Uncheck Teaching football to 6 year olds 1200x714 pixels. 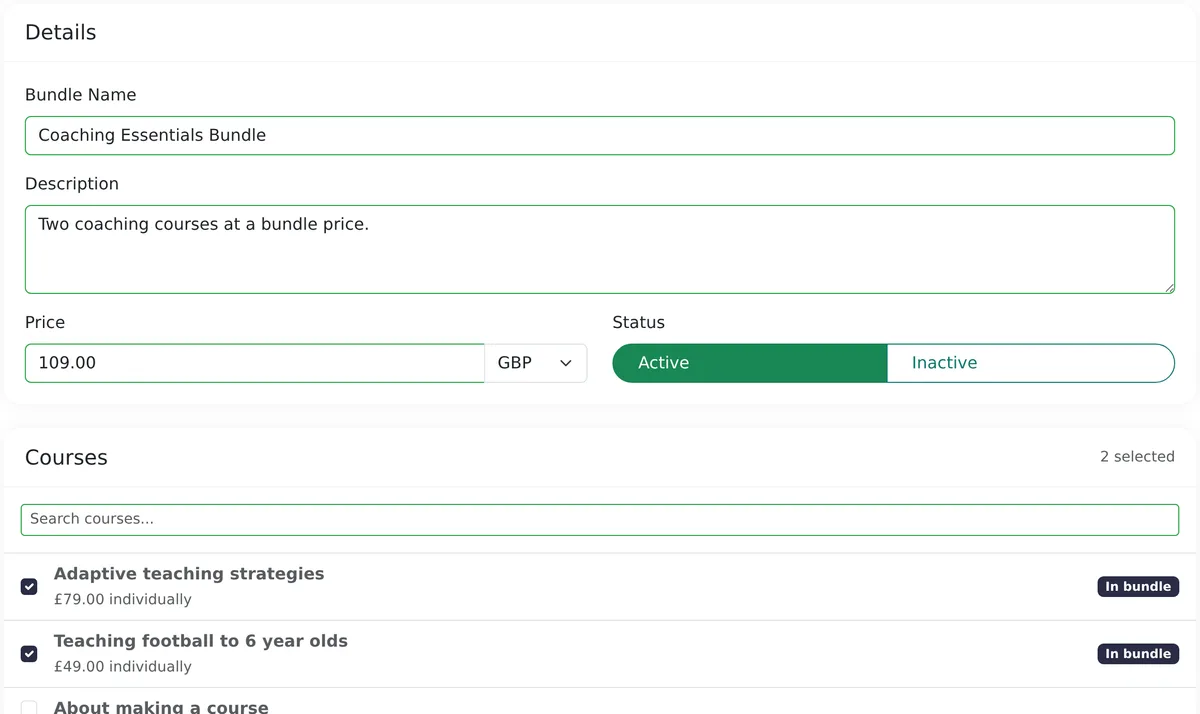29,653
